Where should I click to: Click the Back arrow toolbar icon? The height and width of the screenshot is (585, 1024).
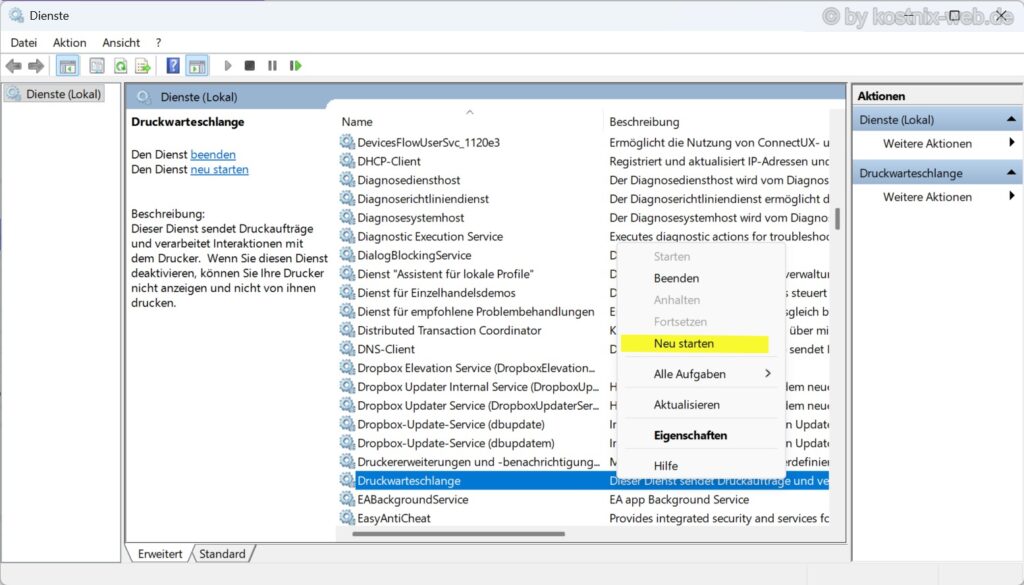[x=14, y=66]
